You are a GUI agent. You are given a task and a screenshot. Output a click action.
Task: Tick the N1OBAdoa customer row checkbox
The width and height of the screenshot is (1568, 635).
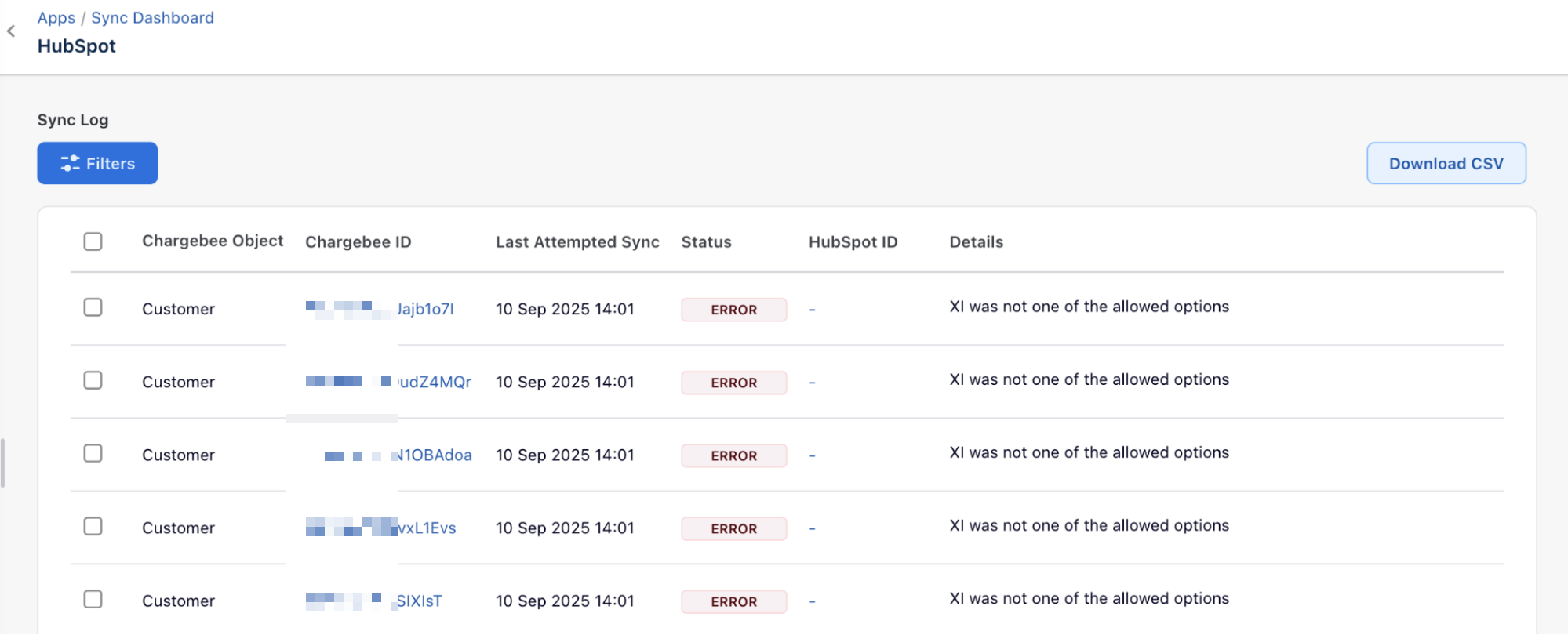coord(93,453)
